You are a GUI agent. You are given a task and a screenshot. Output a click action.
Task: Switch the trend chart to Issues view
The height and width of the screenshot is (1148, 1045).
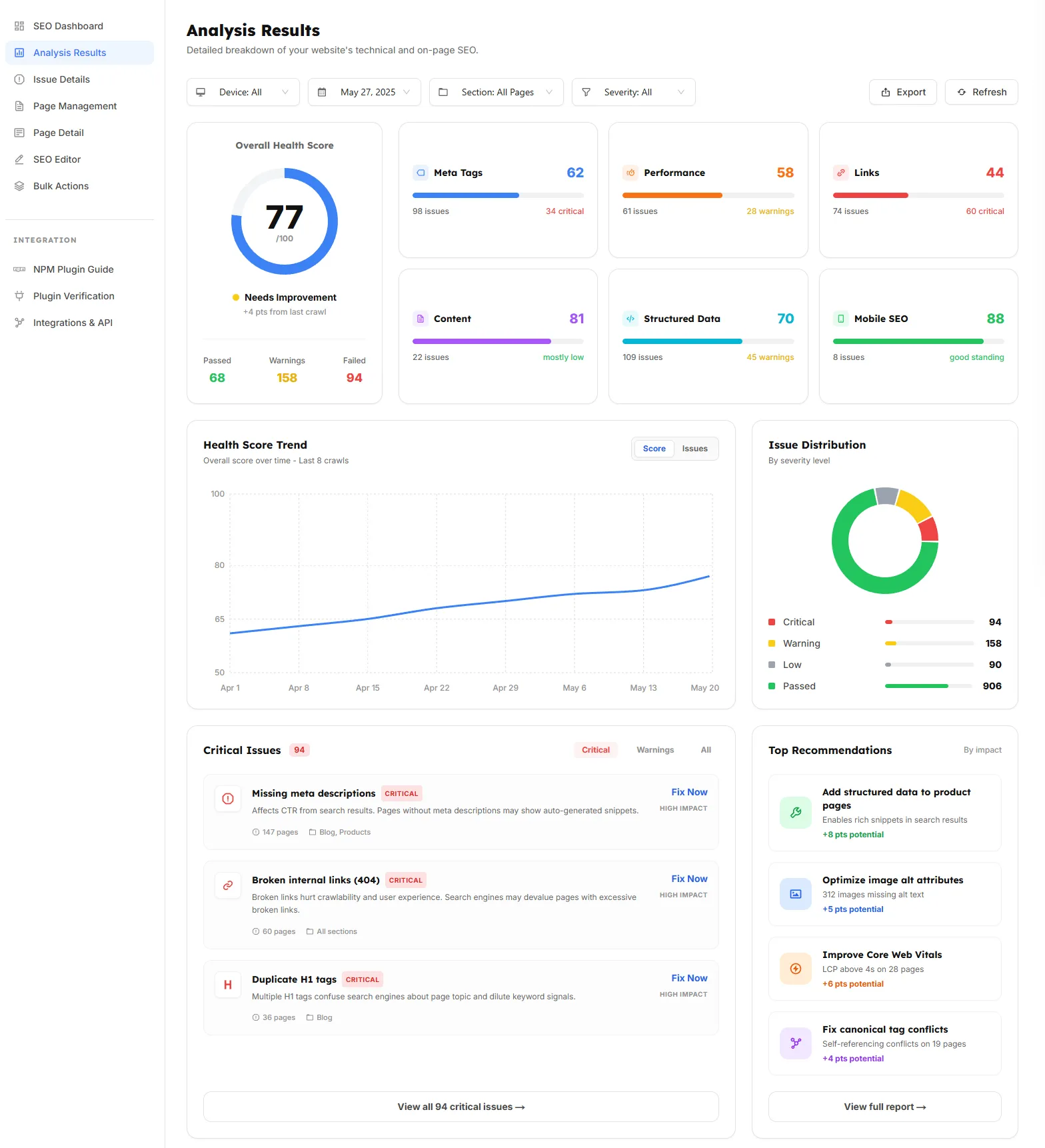tap(695, 449)
